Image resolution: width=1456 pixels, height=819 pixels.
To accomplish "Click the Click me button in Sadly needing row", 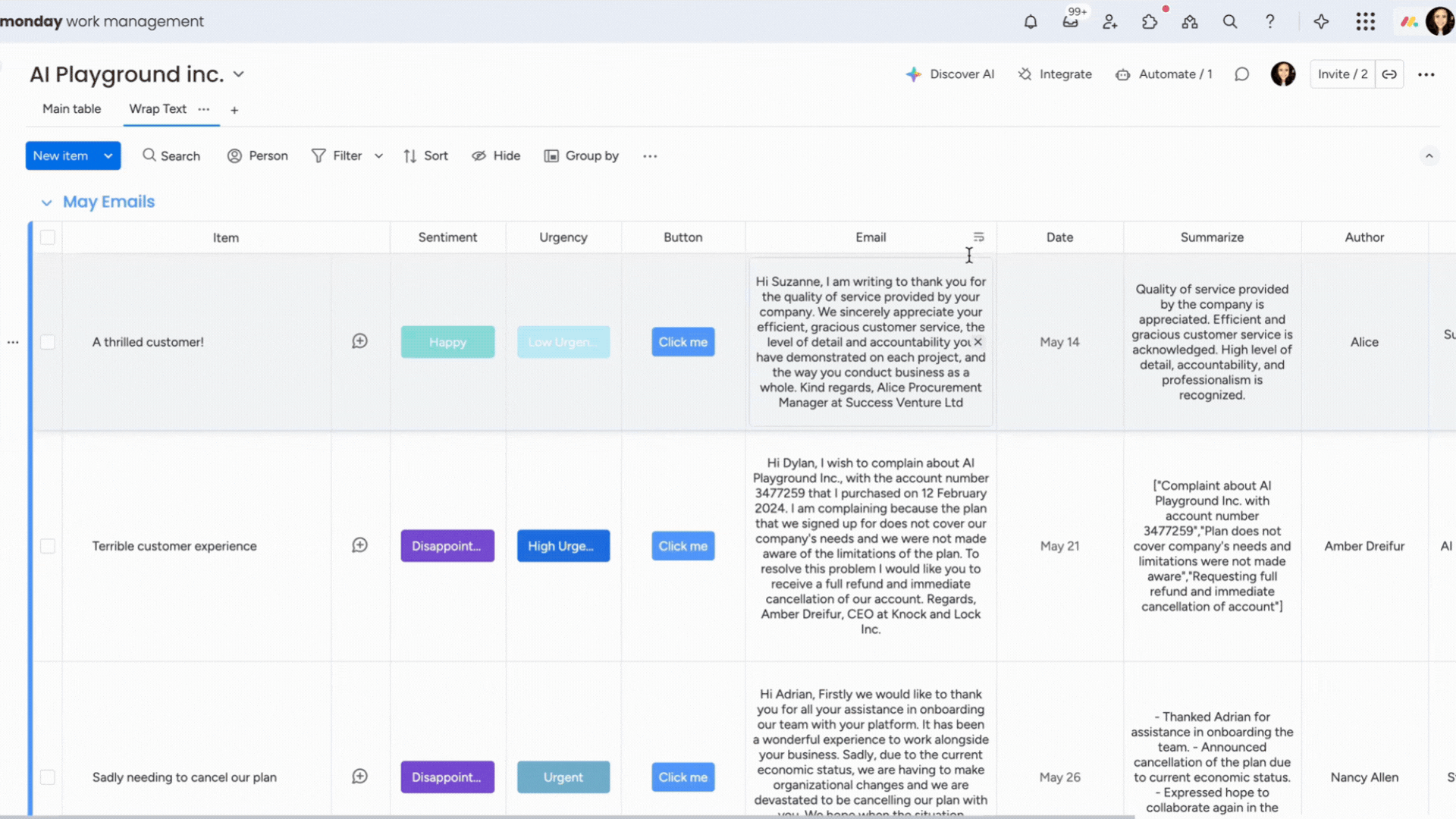I will point(682,777).
